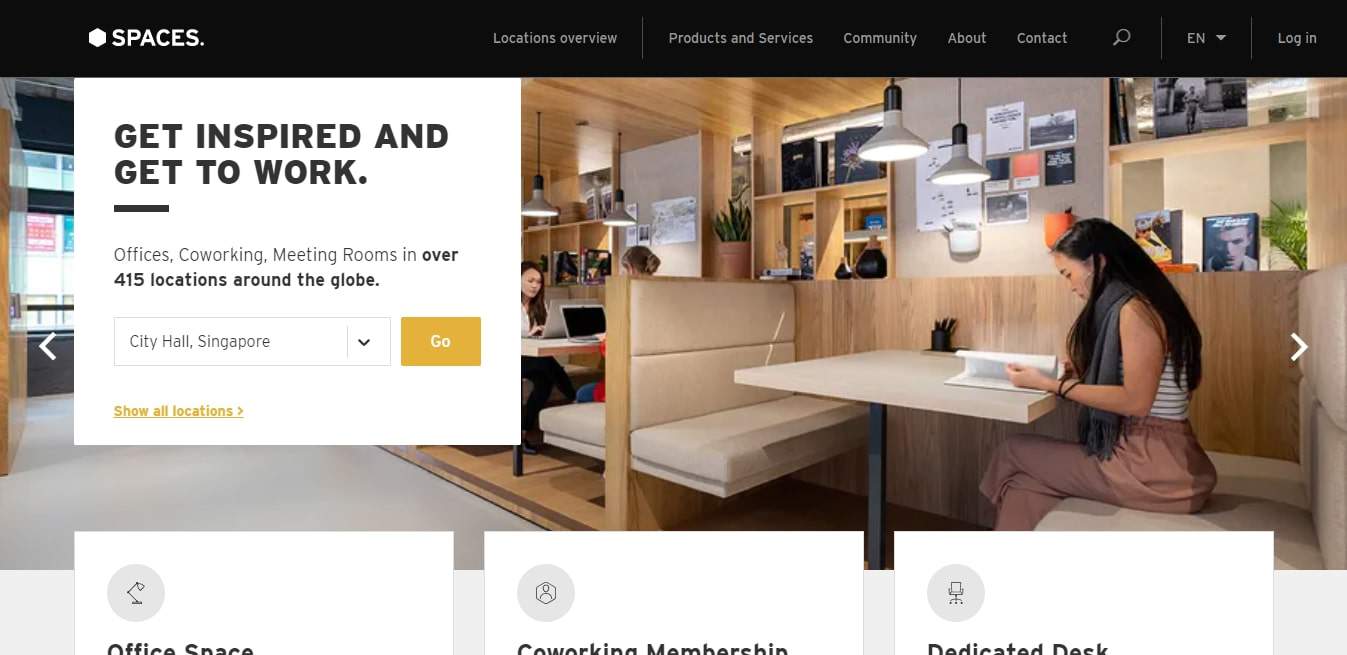Open the Contact page

pos(1042,38)
